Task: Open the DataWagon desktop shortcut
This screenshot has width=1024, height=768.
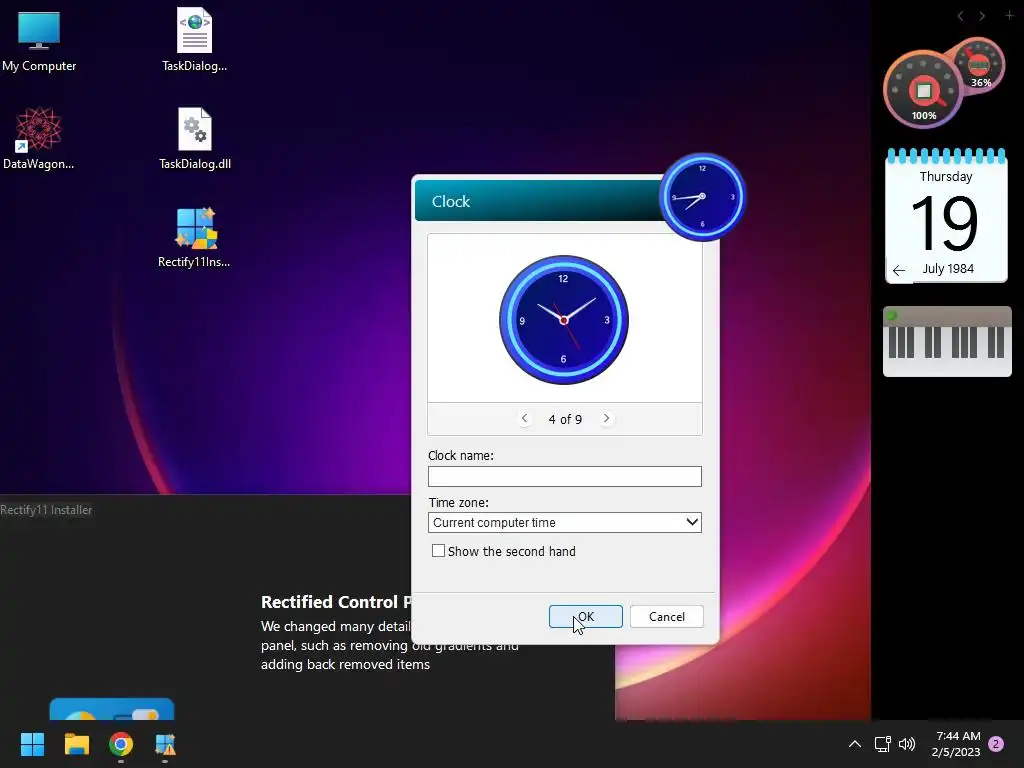Action: (39, 138)
